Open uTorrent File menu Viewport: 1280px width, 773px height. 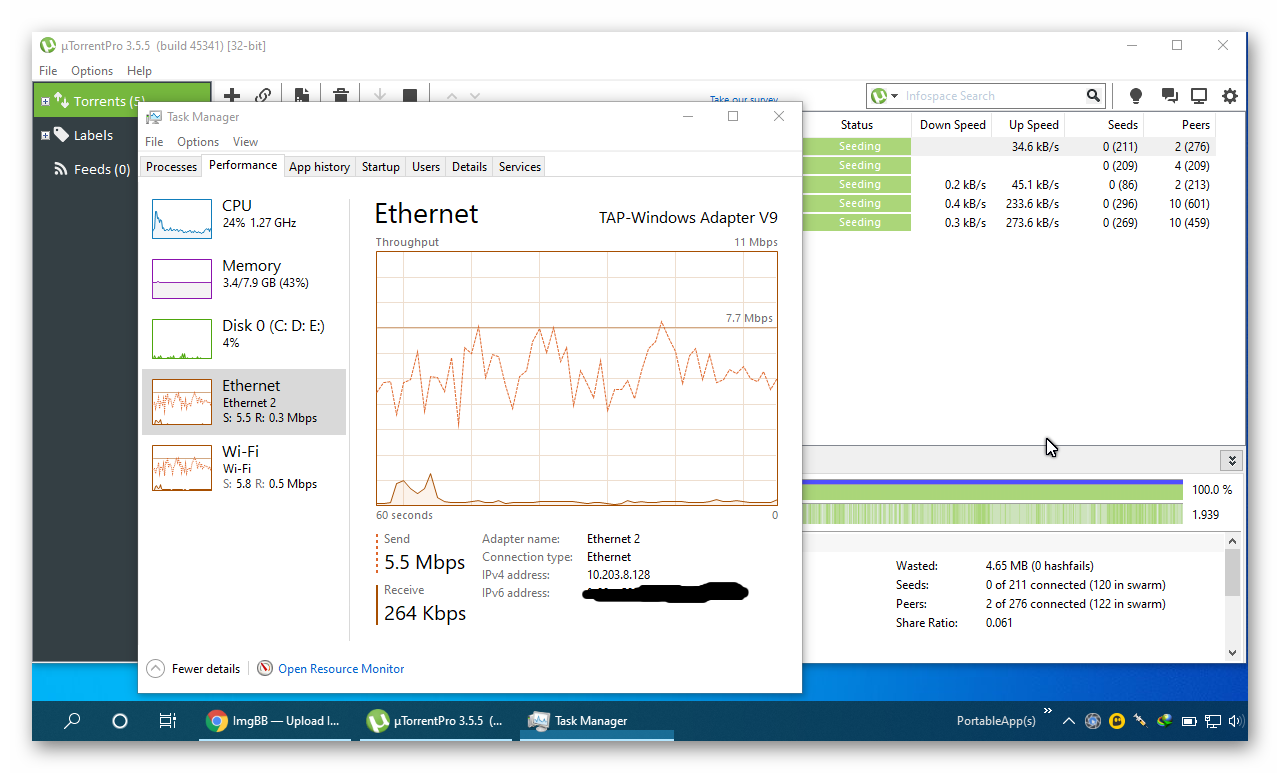pyautogui.click(x=48, y=71)
